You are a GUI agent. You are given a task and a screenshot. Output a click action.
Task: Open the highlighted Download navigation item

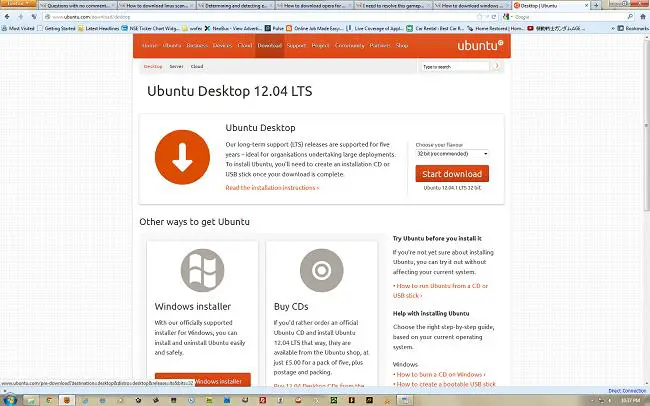pos(269,46)
